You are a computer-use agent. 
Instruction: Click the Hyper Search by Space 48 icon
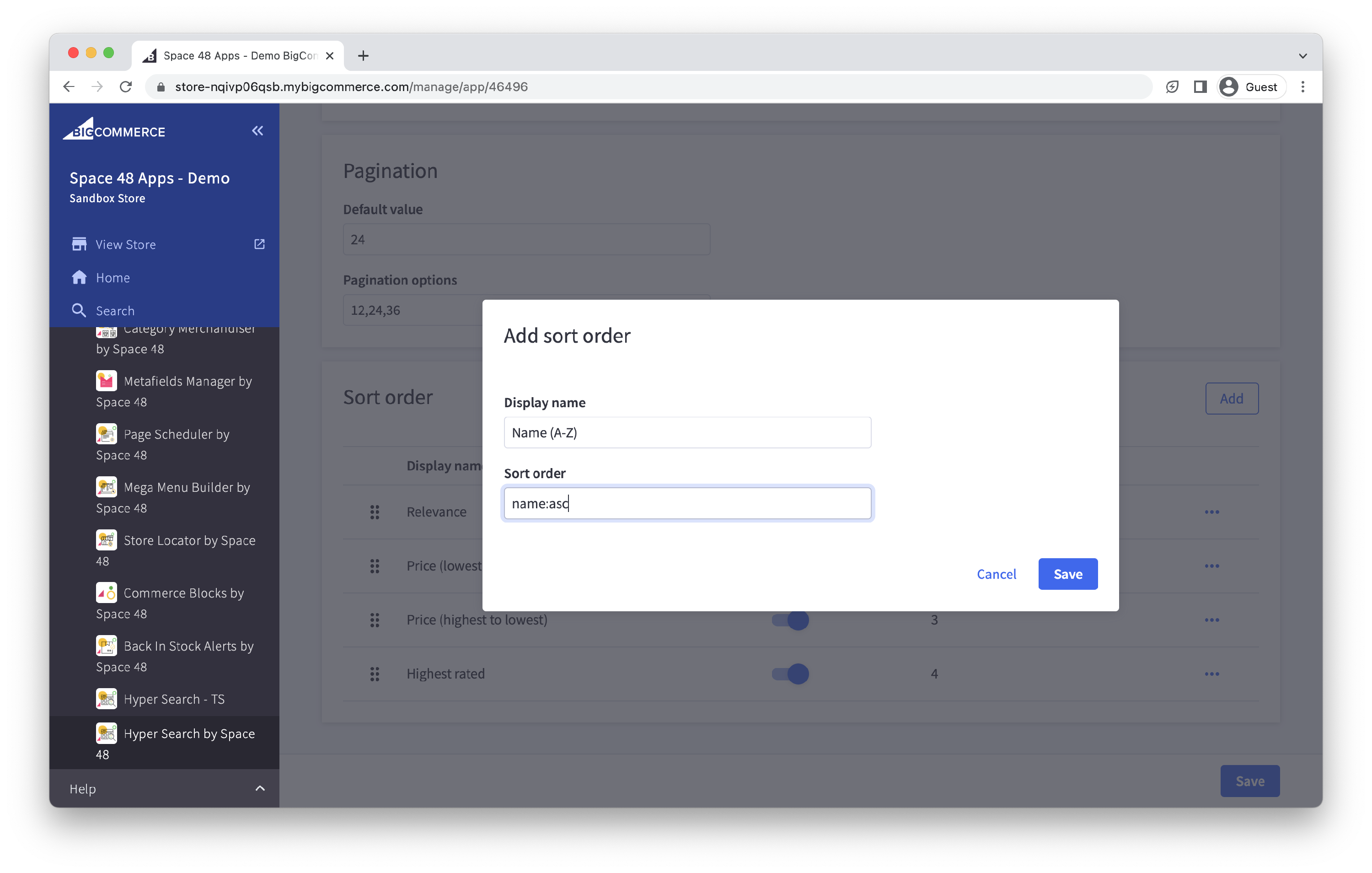pyautogui.click(x=107, y=733)
